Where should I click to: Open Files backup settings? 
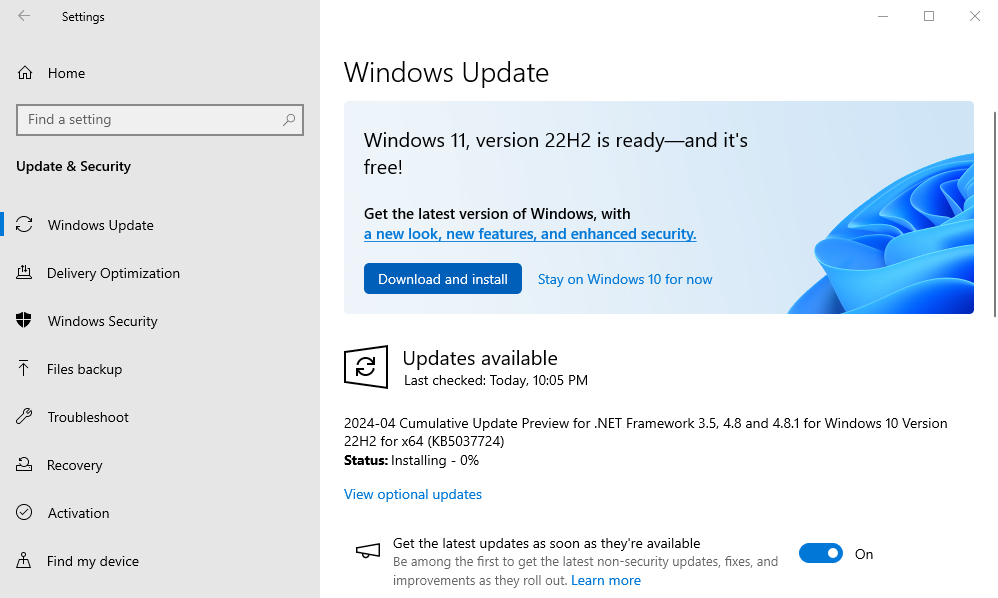tap(87, 369)
